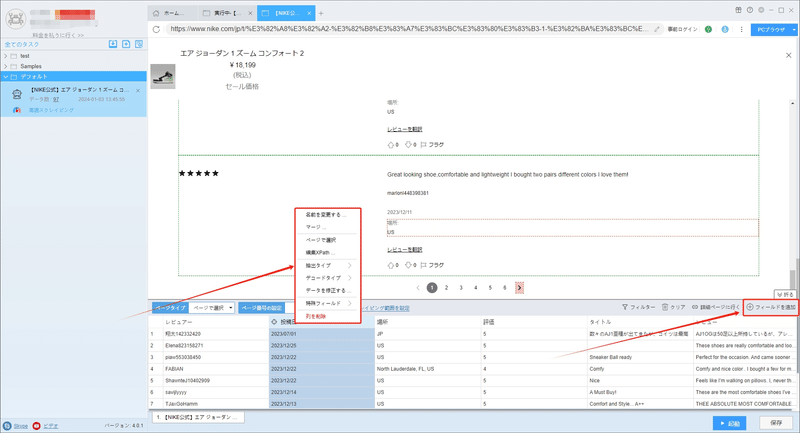Reload the page with the refresh icon
The image size is (800, 433).
157,29
